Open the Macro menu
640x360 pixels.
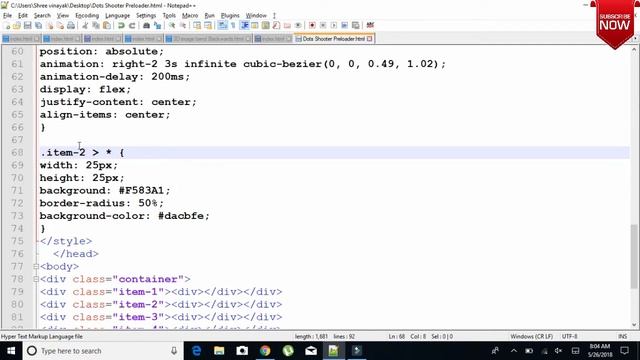(x=190, y=16)
